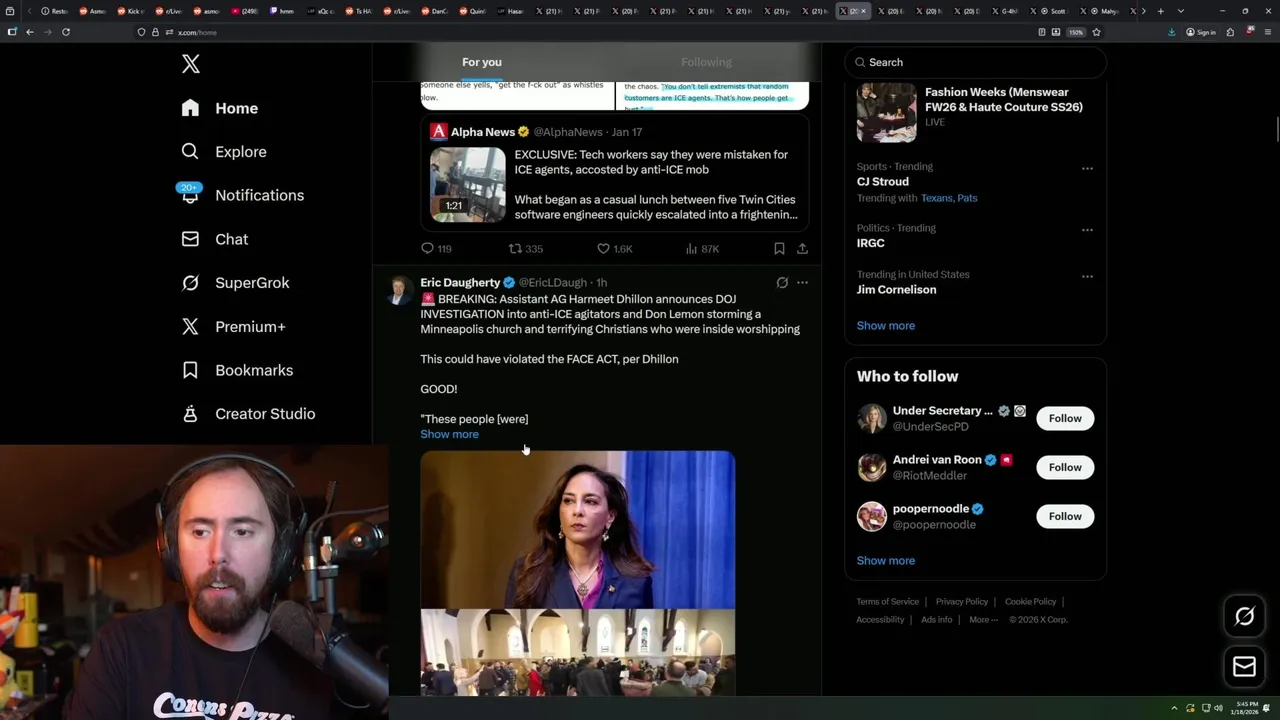
Task: Expand the list all tabs dropdown
Action: click(1181, 11)
